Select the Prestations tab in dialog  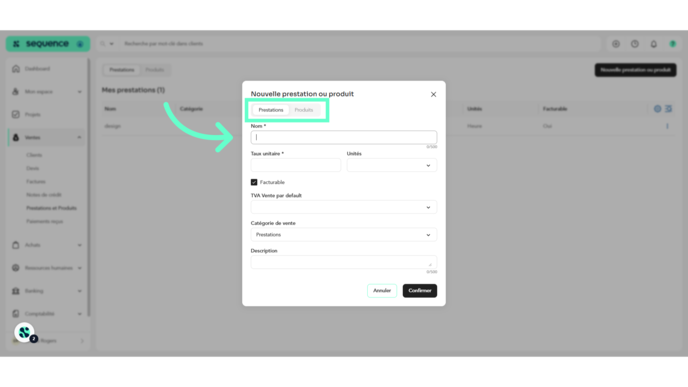click(x=271, y=110)
